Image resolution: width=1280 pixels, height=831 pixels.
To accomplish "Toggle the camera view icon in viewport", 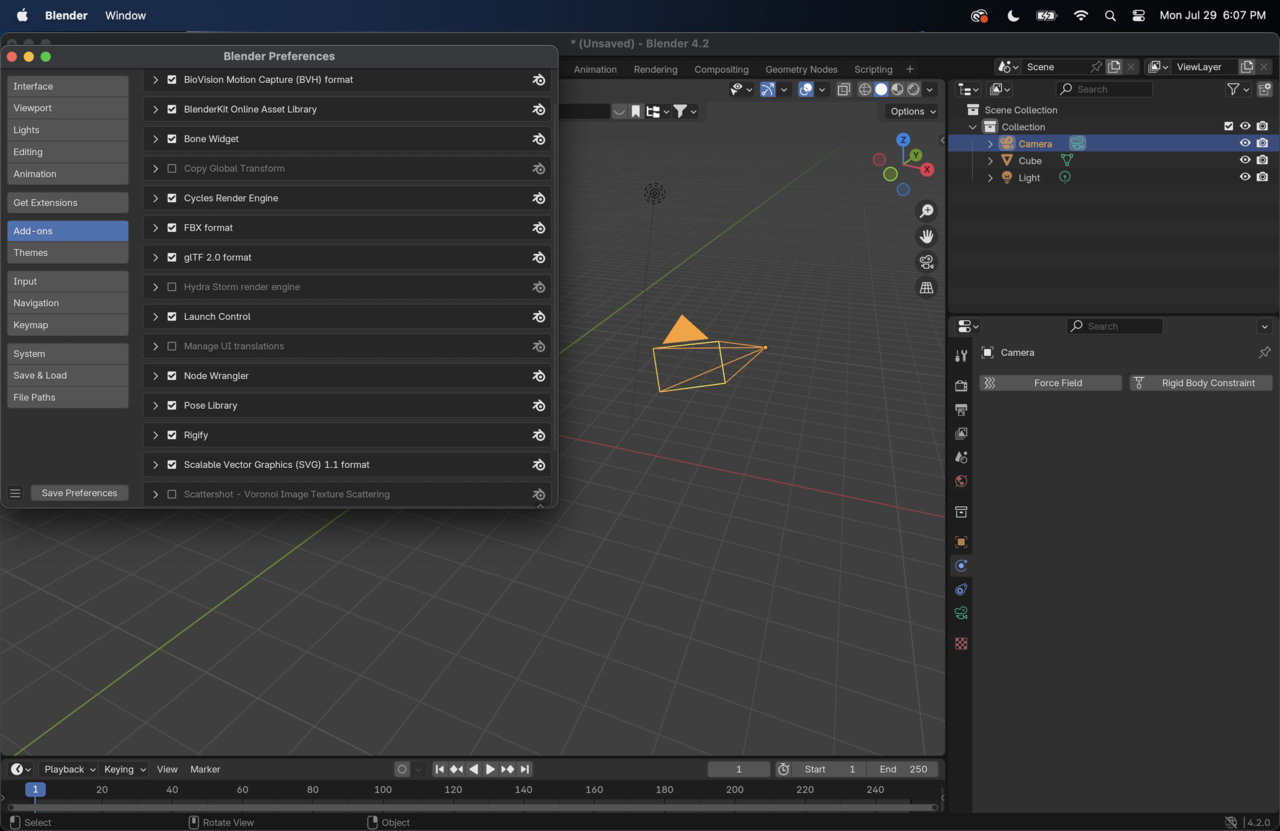I will tap(926, 262).
